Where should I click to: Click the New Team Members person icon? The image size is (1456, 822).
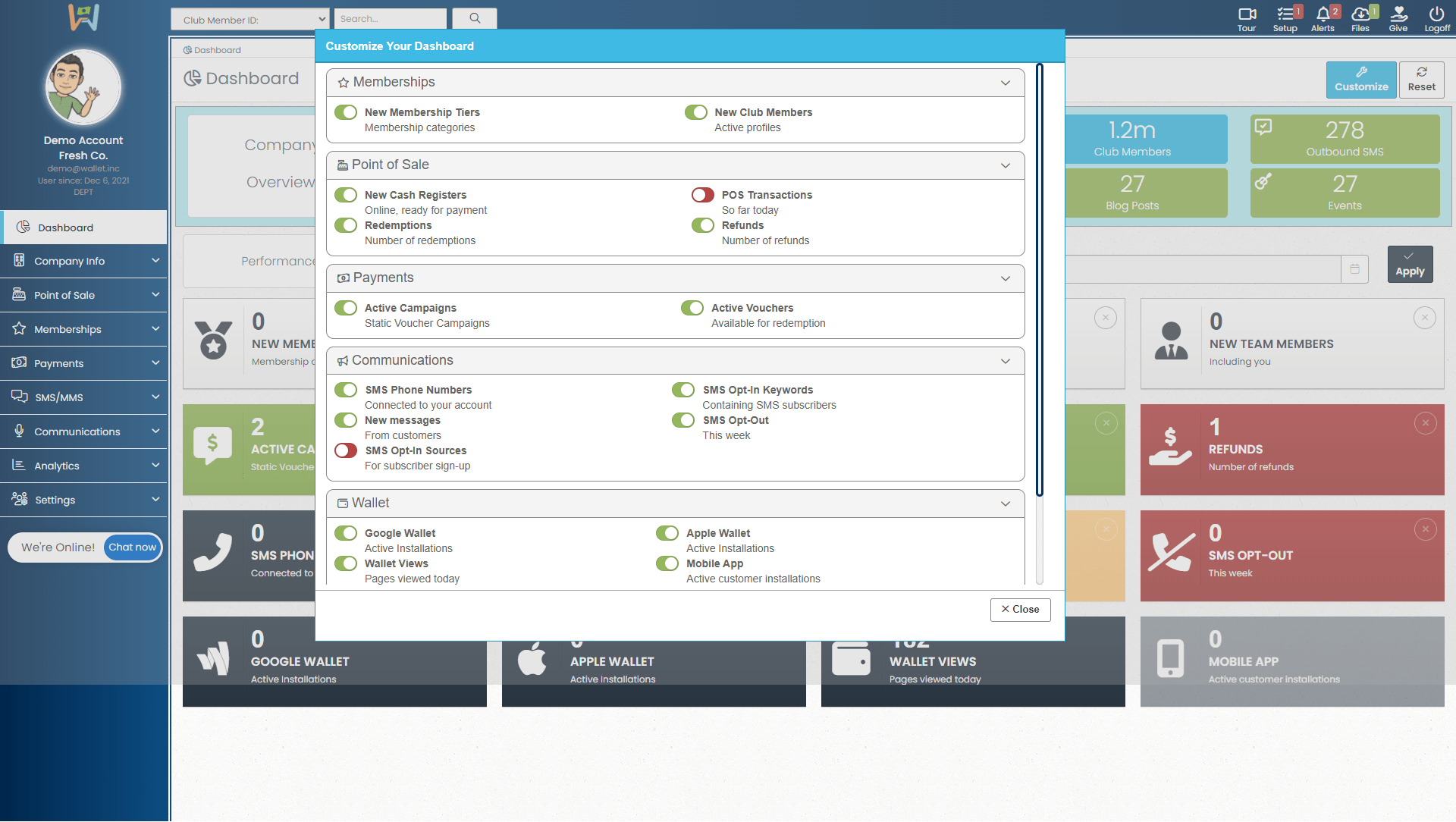point(1171,340)
